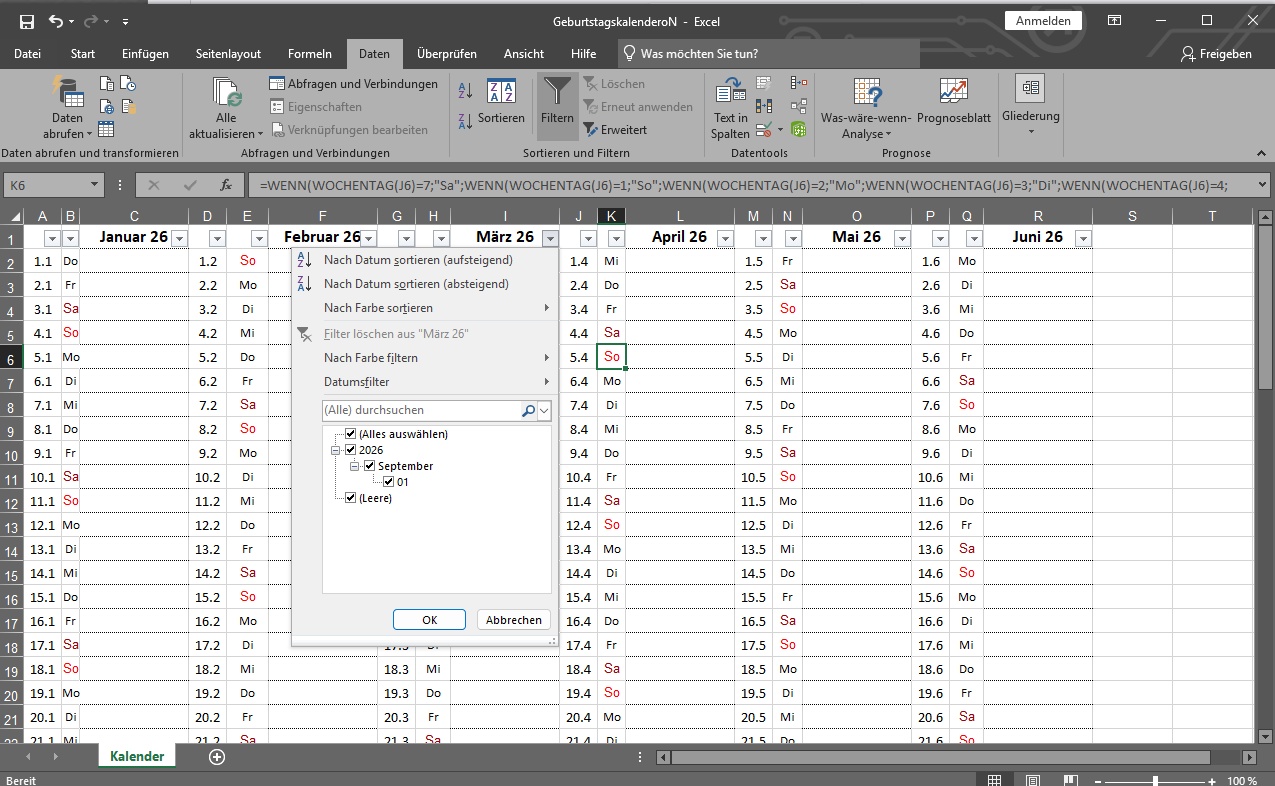1275x786 pixels.
Task: Collapse the September tree node
Action: pos(354,466)
